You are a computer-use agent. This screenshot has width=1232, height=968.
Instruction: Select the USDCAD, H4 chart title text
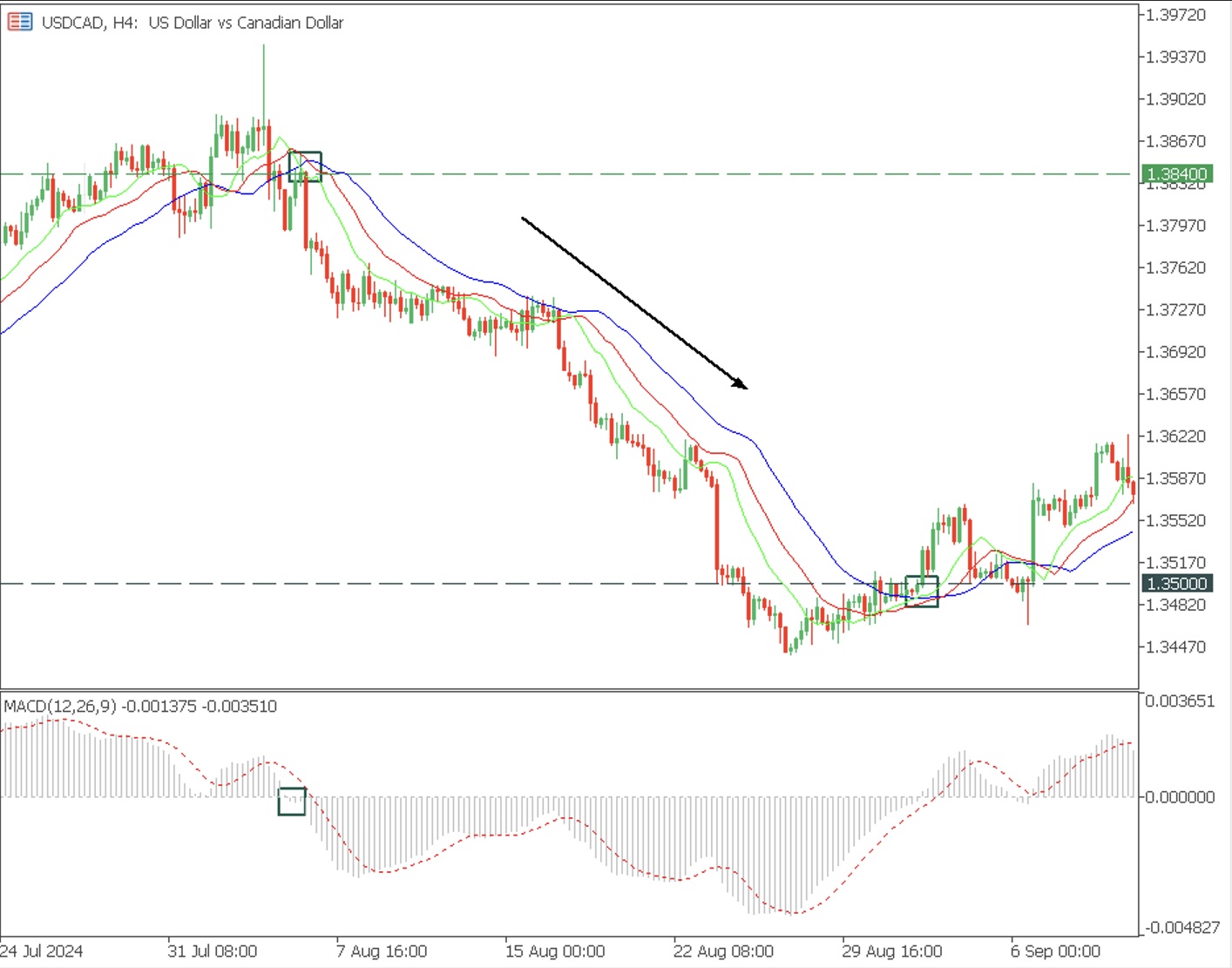pos(193,23)
